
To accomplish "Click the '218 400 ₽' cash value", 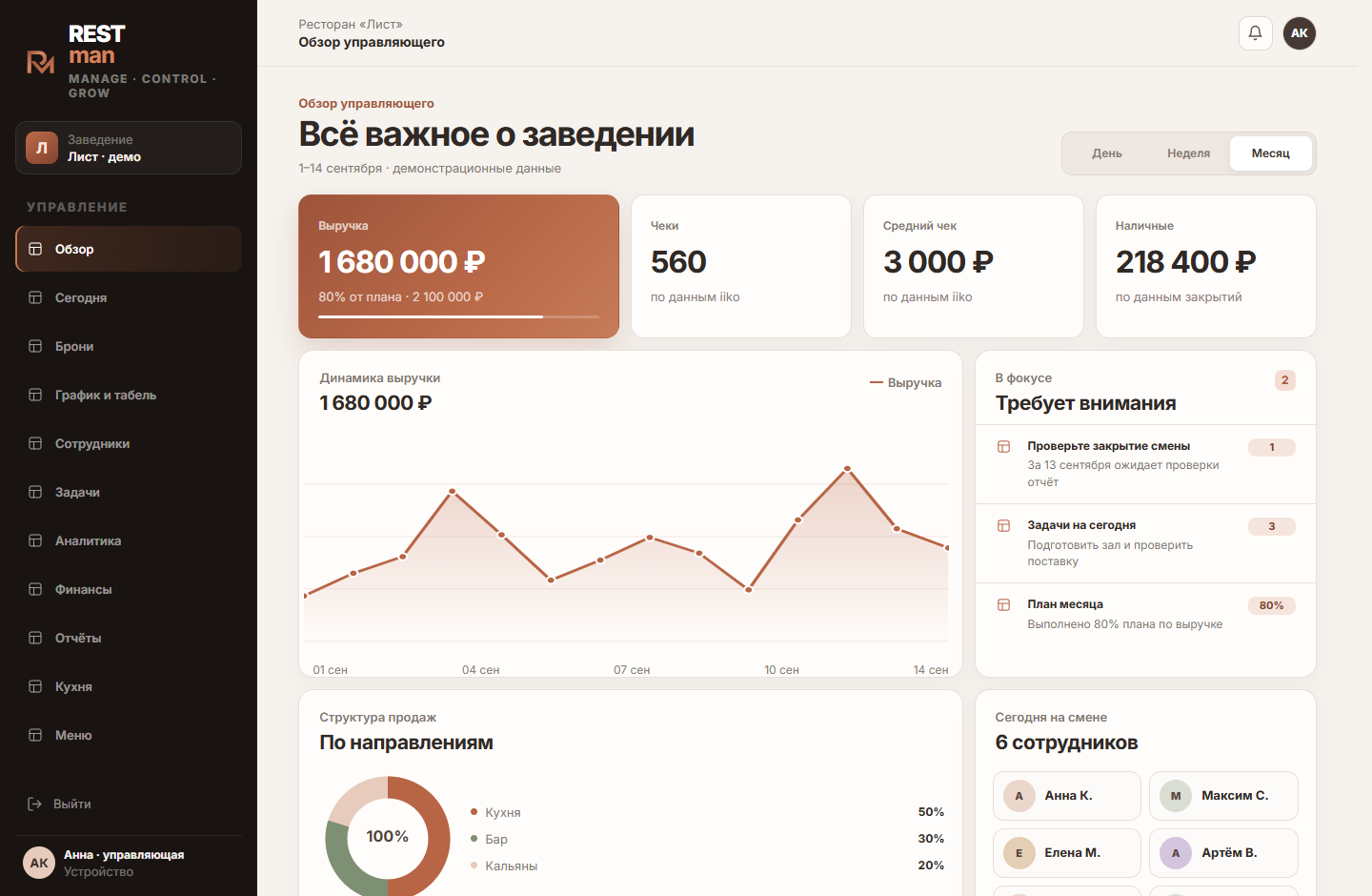I will click(1186, 261).
